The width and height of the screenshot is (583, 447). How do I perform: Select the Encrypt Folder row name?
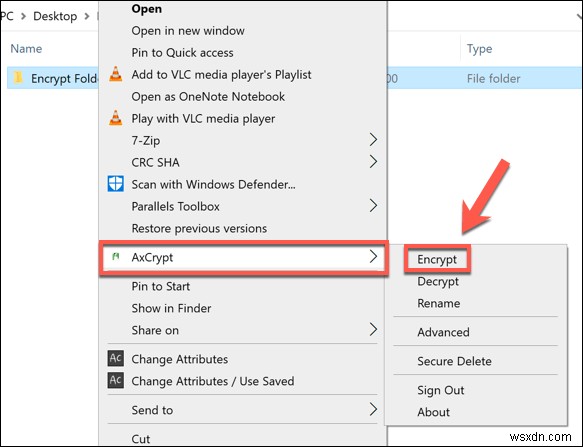click(x=64, y=78)
